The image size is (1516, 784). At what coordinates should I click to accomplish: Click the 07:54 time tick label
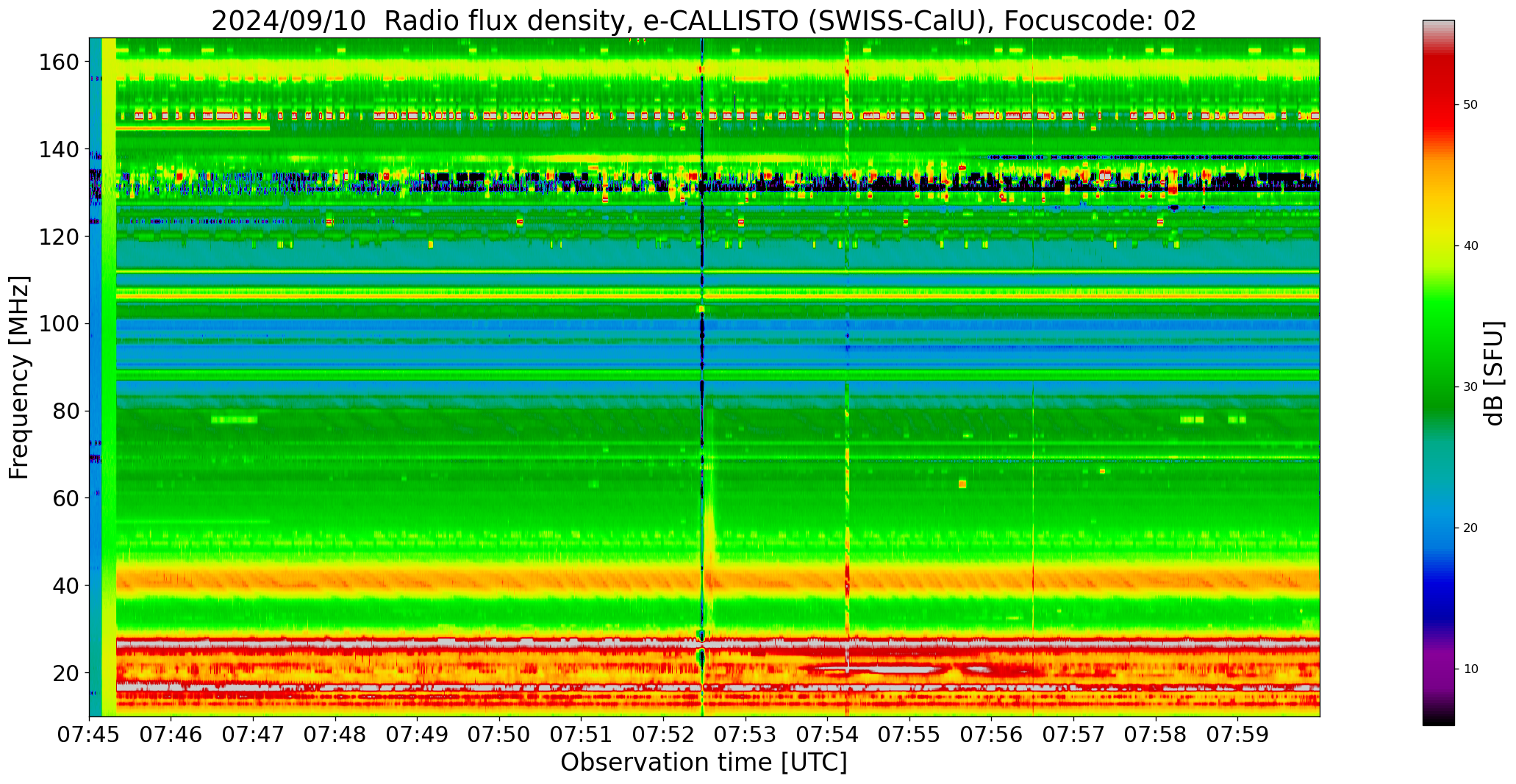[828, 735]
